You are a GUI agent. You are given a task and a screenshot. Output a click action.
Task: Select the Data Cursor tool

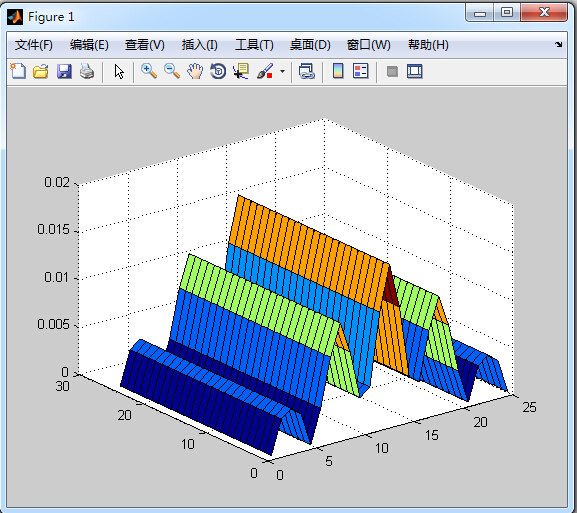click(241, 71)
